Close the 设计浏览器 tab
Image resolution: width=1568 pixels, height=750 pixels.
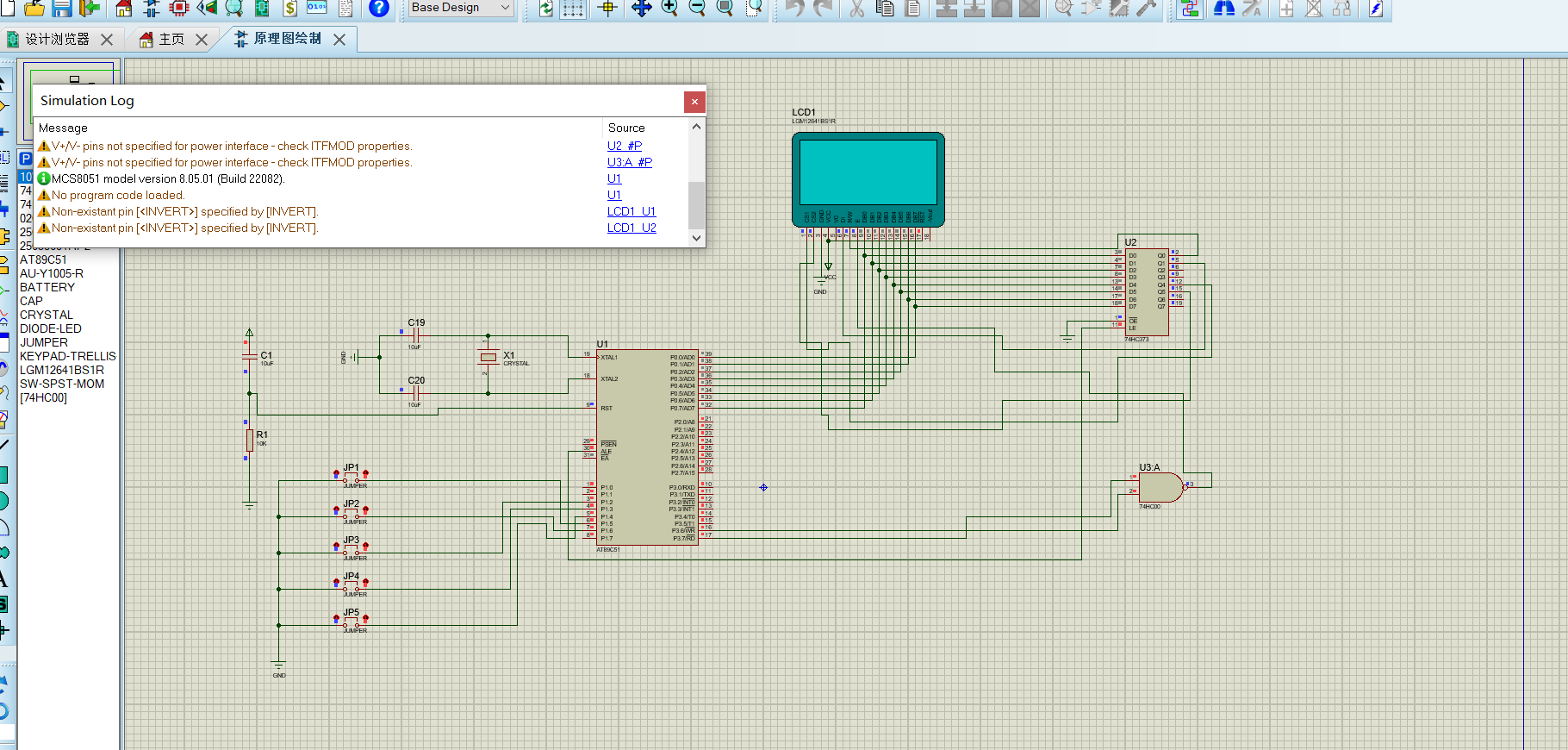tap(107, 40)
